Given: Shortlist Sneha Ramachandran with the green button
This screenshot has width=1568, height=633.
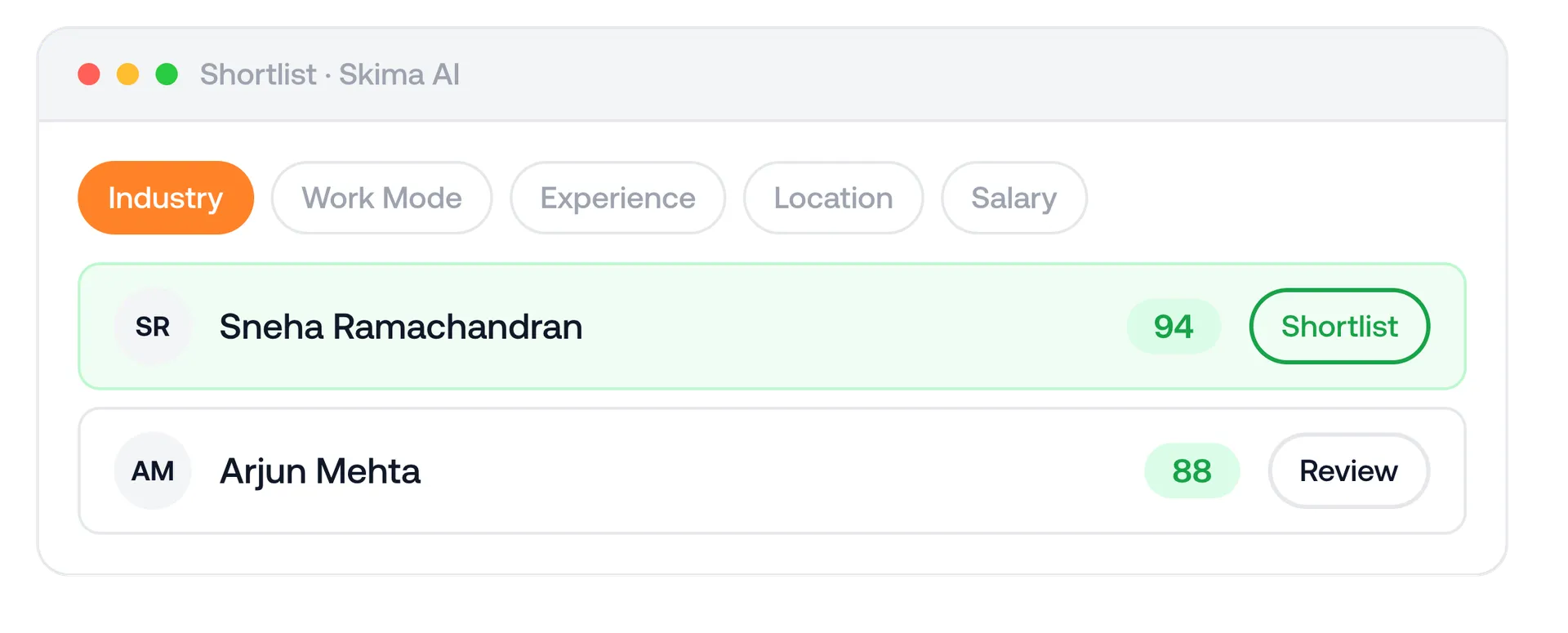Looking at the screenshot, I should click(x=1339, y=327).
